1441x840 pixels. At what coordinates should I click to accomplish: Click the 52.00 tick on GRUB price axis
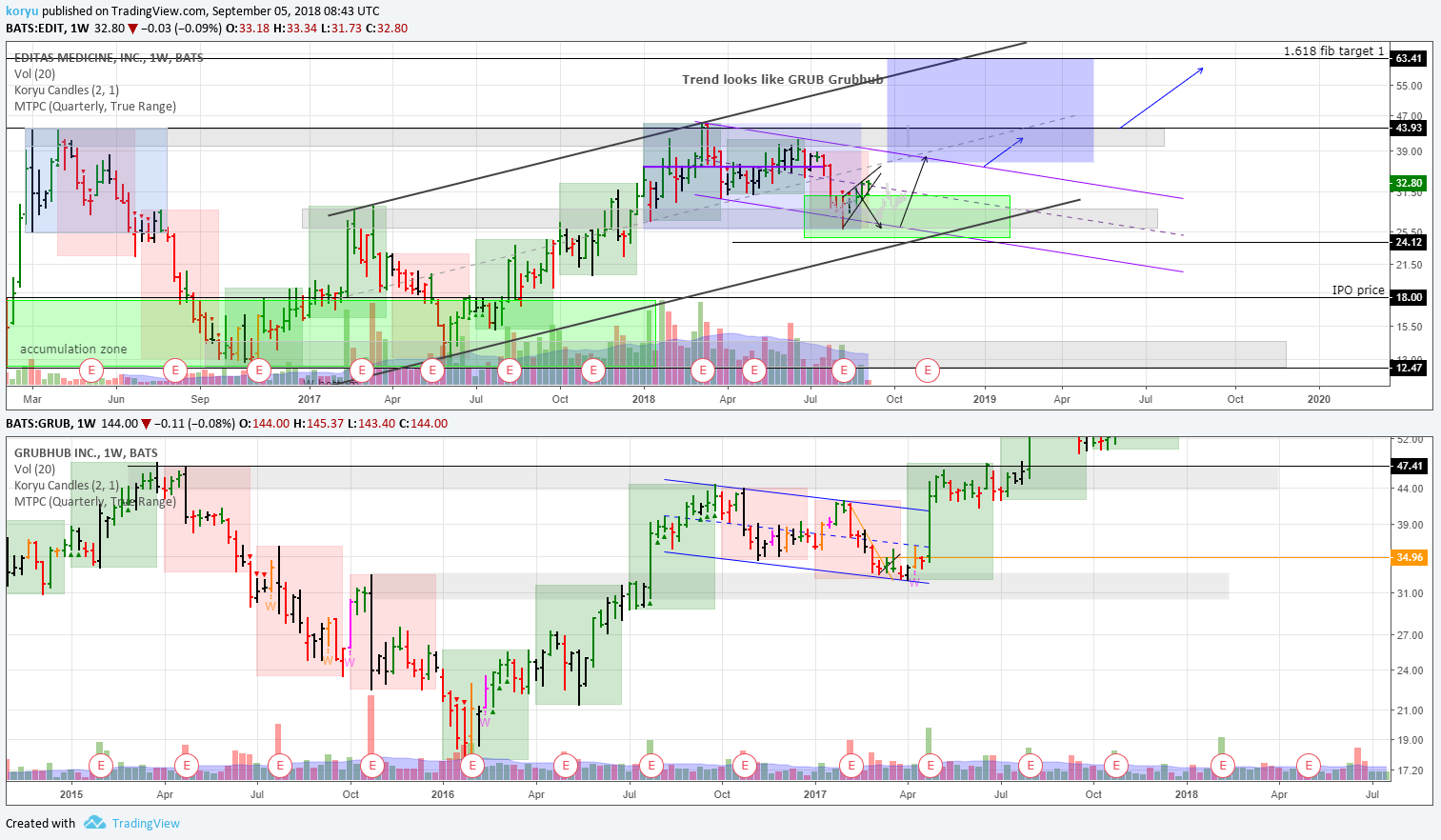pos(1409,440)
